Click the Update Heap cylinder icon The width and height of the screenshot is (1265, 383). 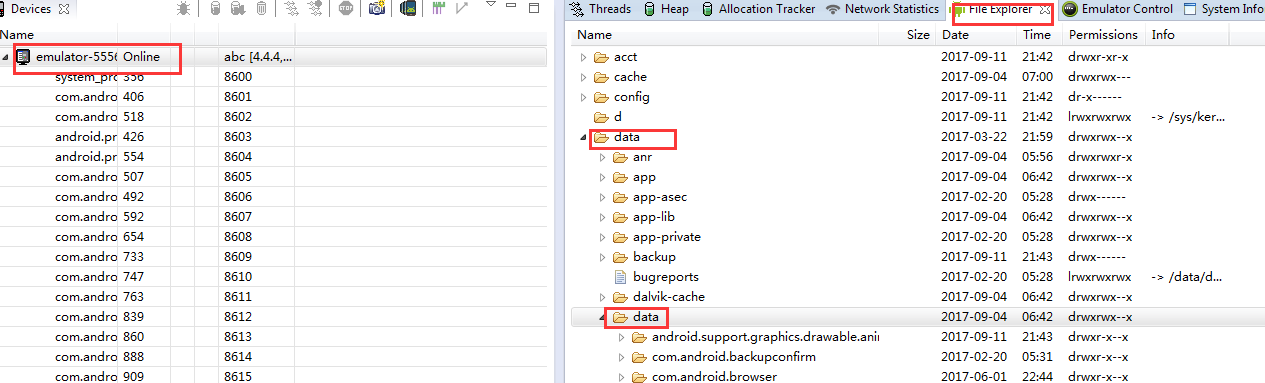click(215, 8)
